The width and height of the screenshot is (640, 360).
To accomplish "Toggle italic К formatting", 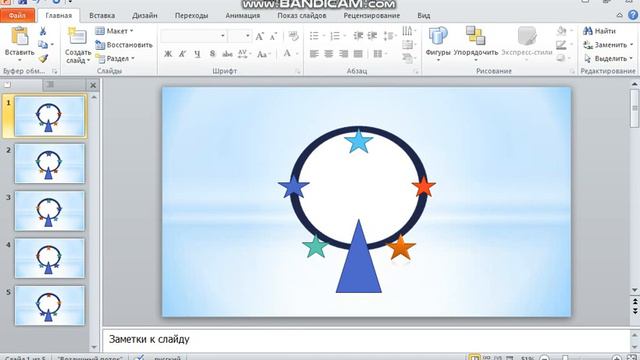I will 182,54.
